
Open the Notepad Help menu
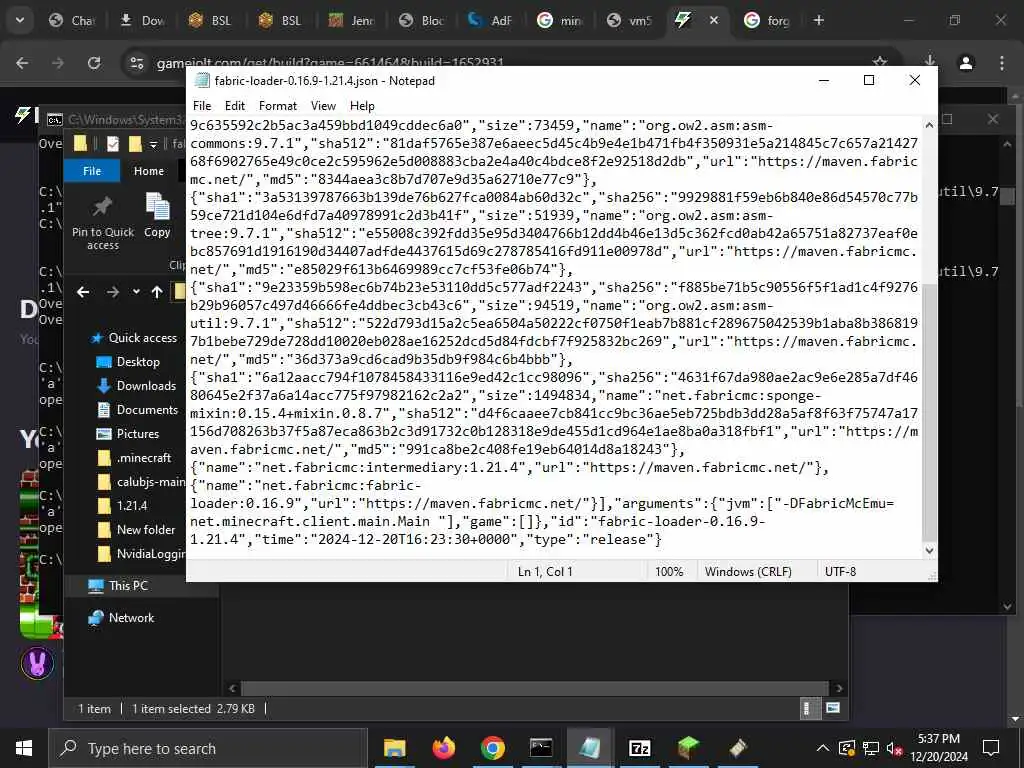362,106
